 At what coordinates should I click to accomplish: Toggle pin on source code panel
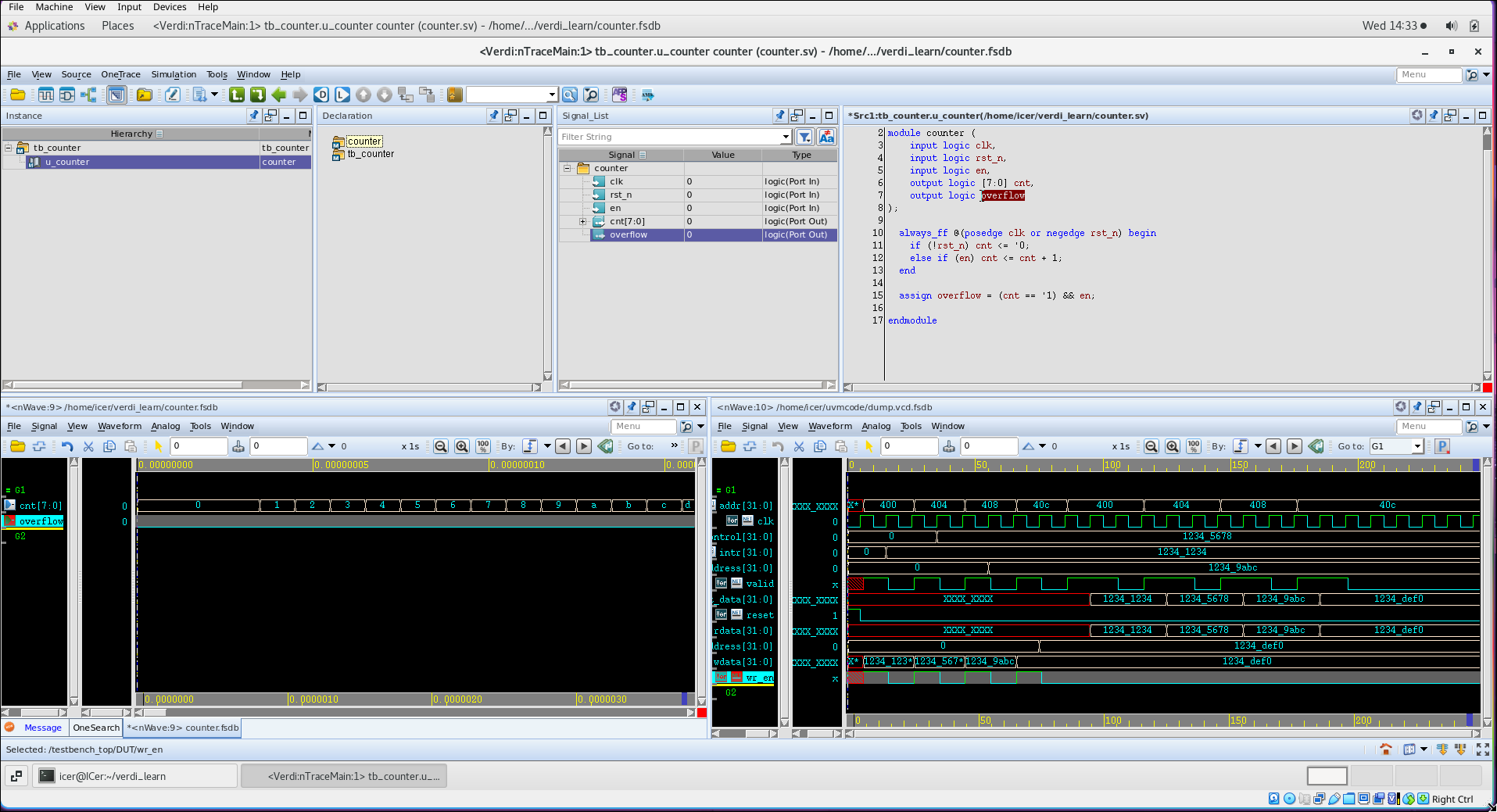[x=1434, y=116]
